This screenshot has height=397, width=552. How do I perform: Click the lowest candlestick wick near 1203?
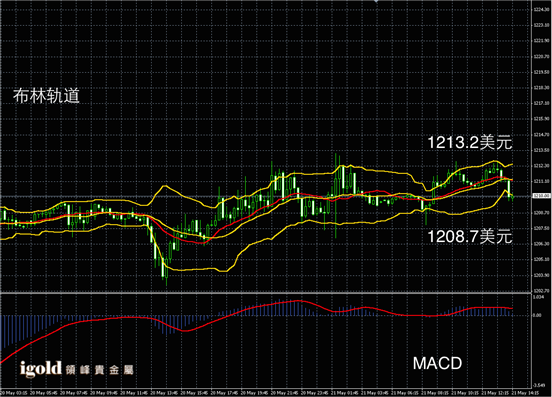pos(167,281)
